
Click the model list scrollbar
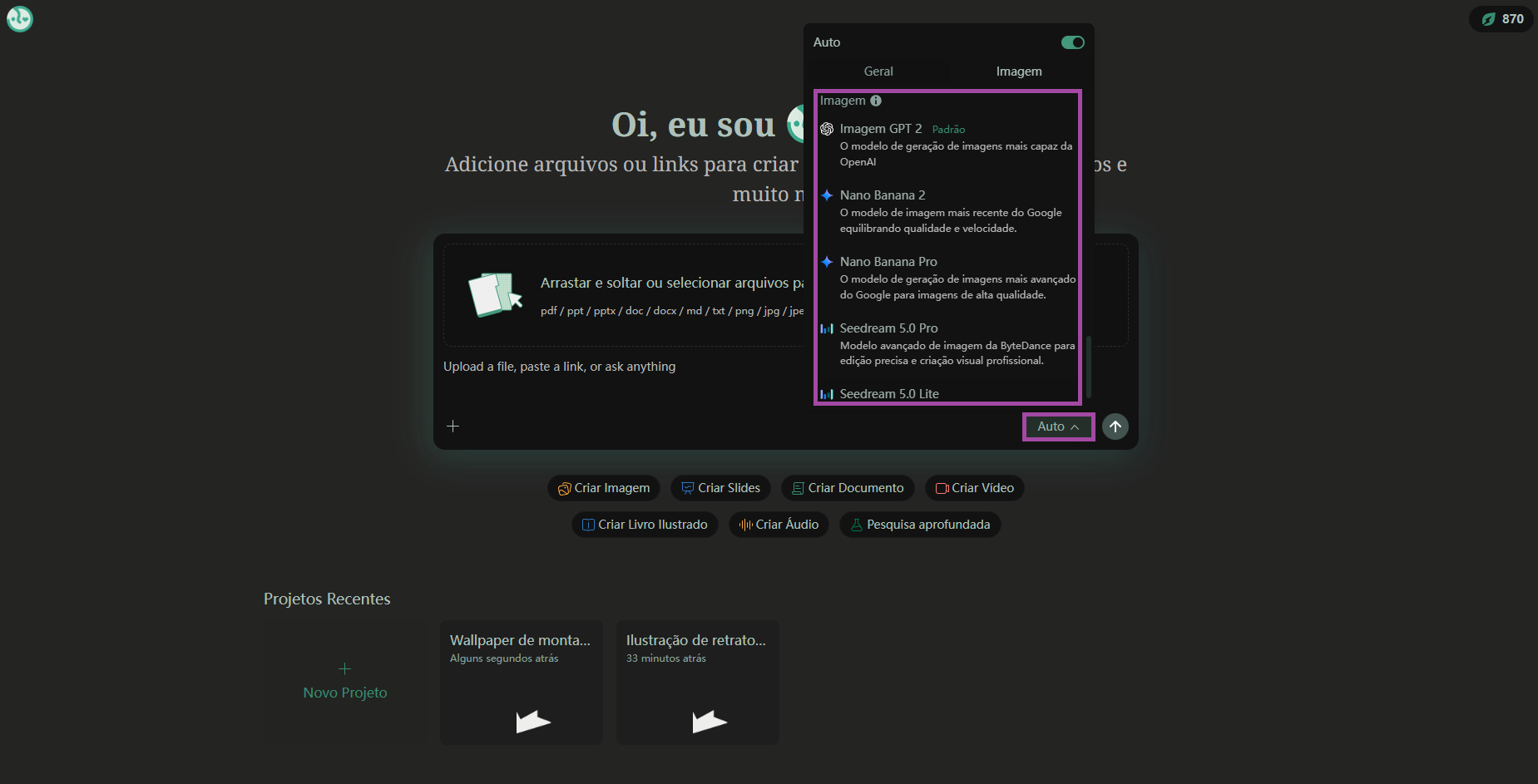click(1088, 367)
